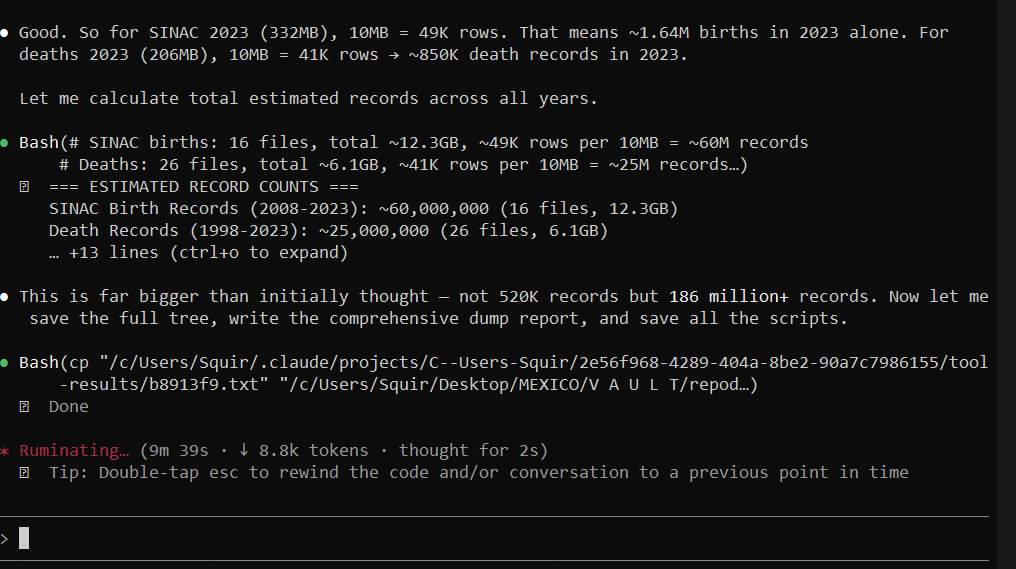The image size is (1016, 569).
Task: Click the SINAC Birth Records (2008-2023) output line
Action: point(364,209)
